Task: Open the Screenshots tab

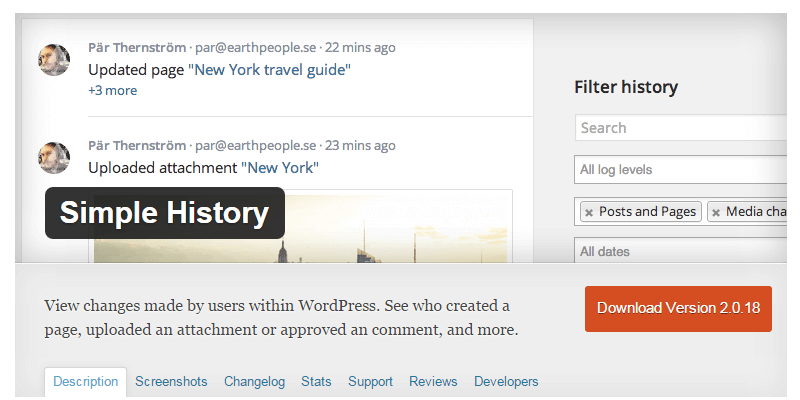Action: coord(171,381)
